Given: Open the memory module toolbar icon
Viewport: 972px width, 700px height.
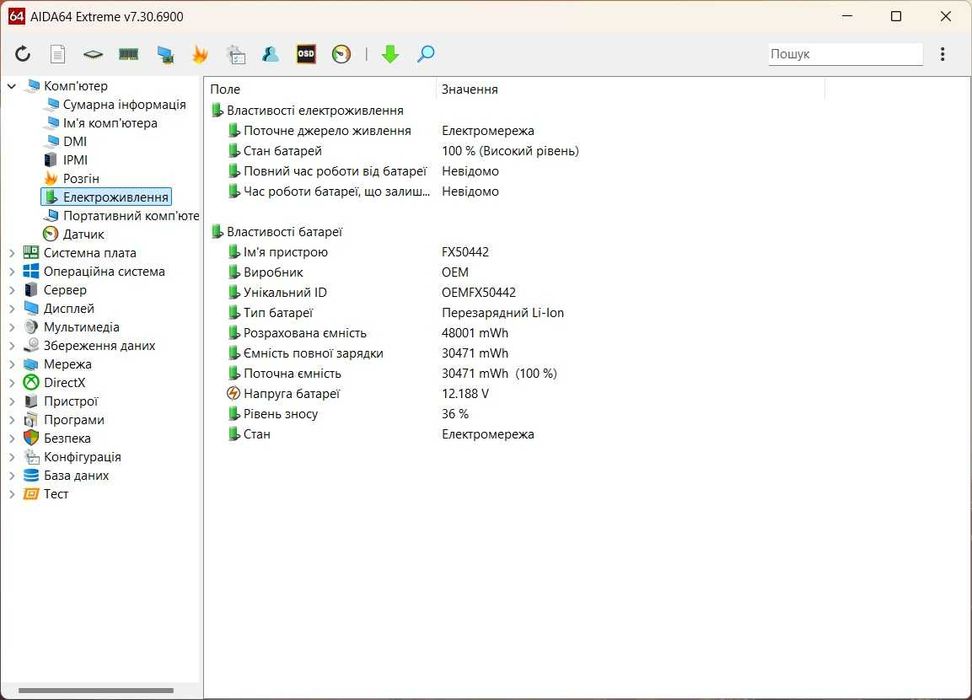Looking at the screenshot, I should (x=128, y=55).
